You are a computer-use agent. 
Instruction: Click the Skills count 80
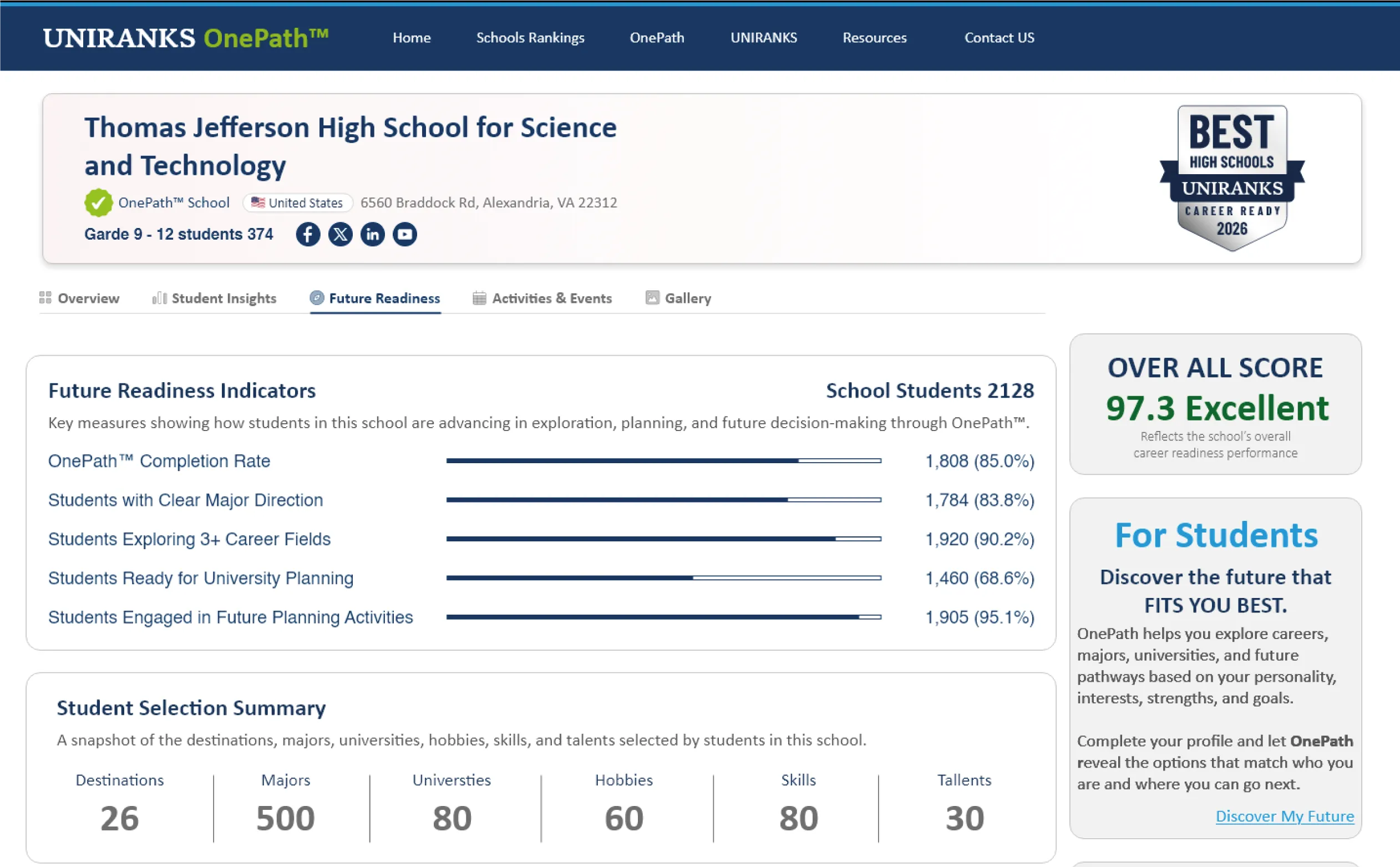click(x=799, y=818)
